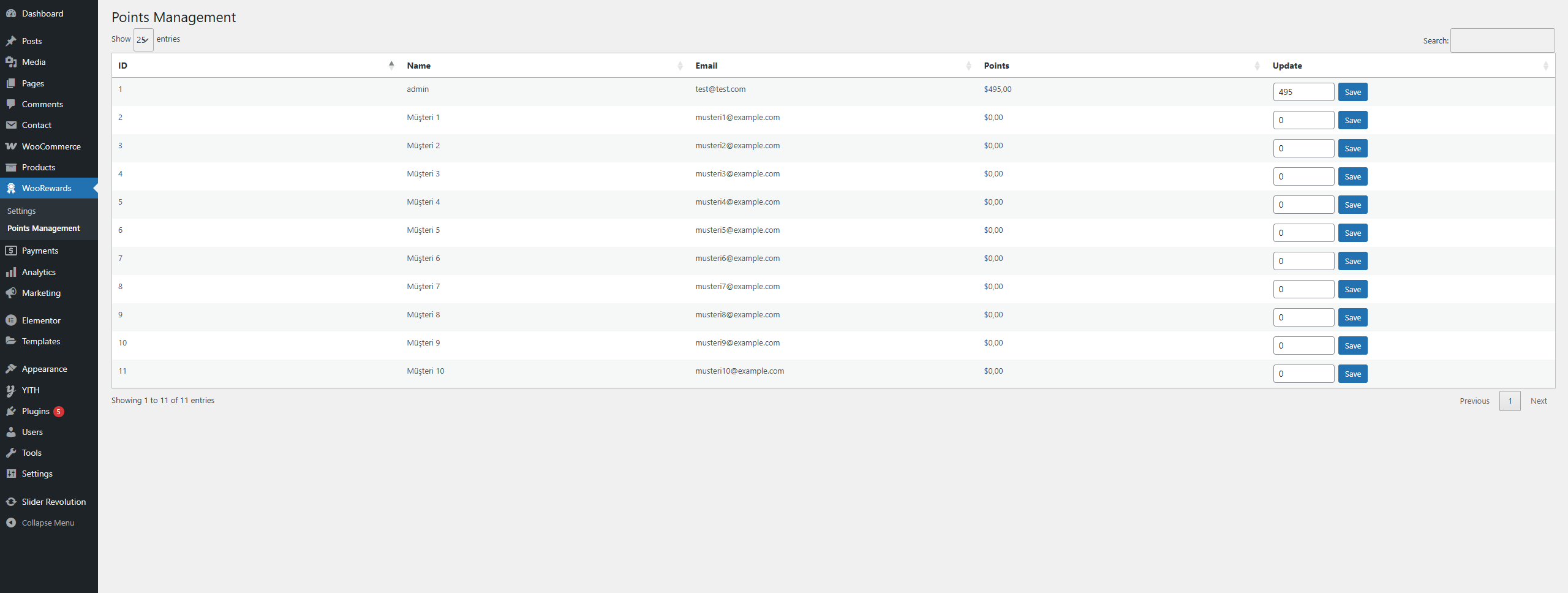Click the Elementor circle icon
Viewport: 1568px width, 593px height.
pos(11,320)
